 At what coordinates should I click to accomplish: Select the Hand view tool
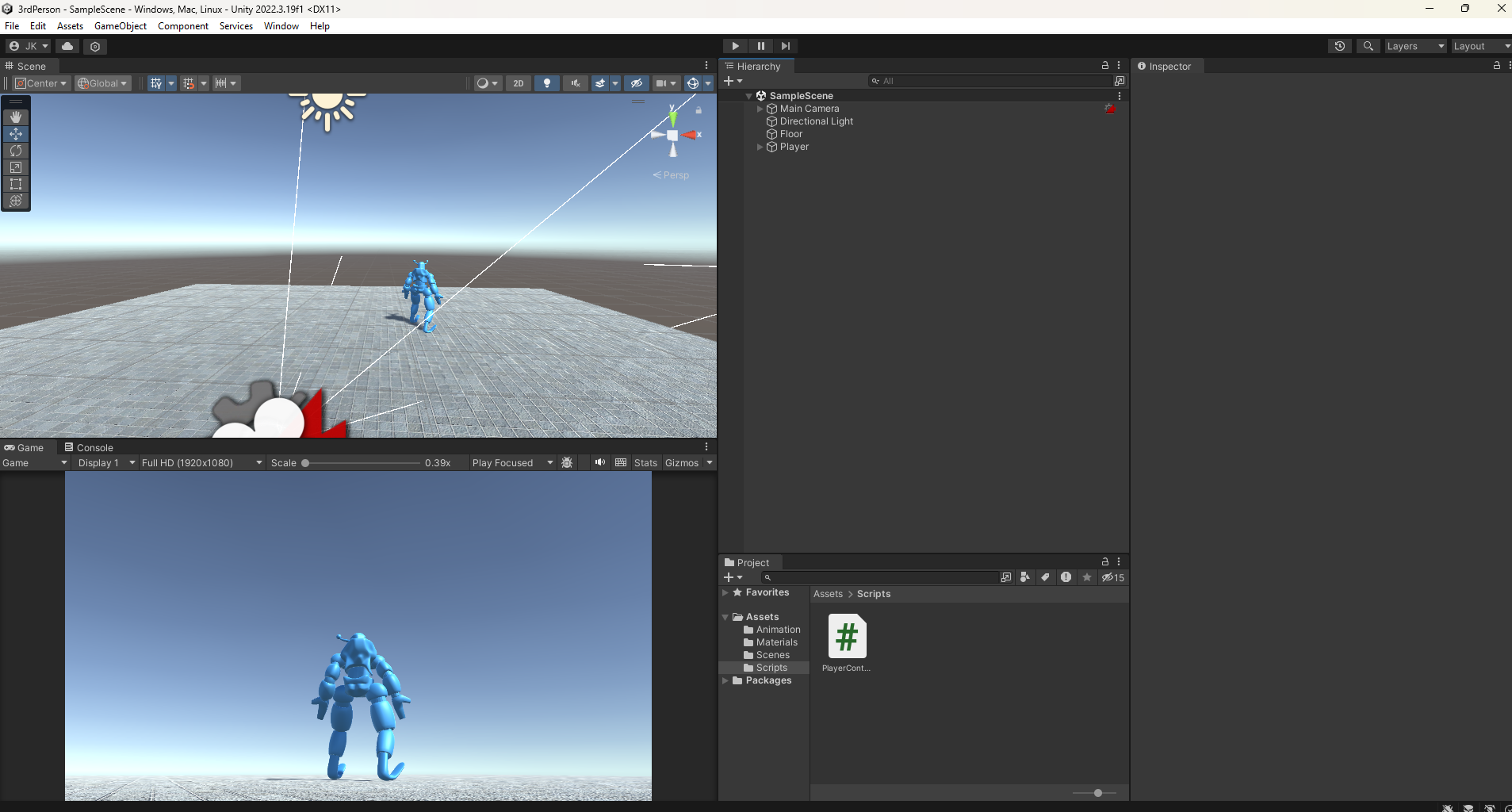16,117
